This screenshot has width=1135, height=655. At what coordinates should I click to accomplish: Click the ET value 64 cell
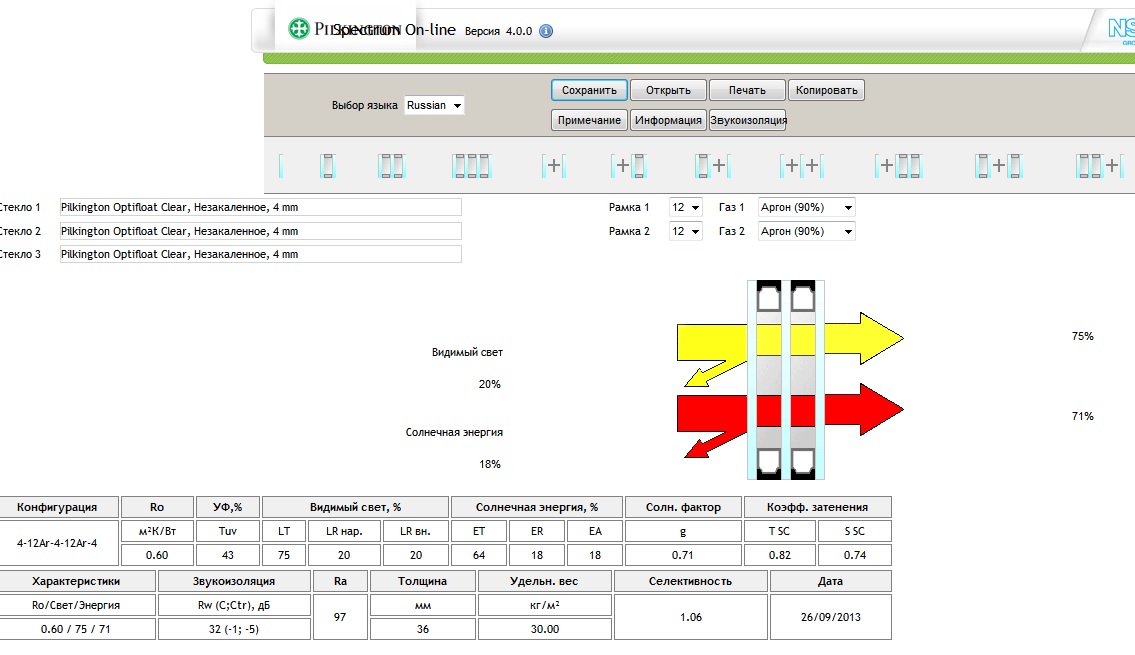[x=478, y=555]
